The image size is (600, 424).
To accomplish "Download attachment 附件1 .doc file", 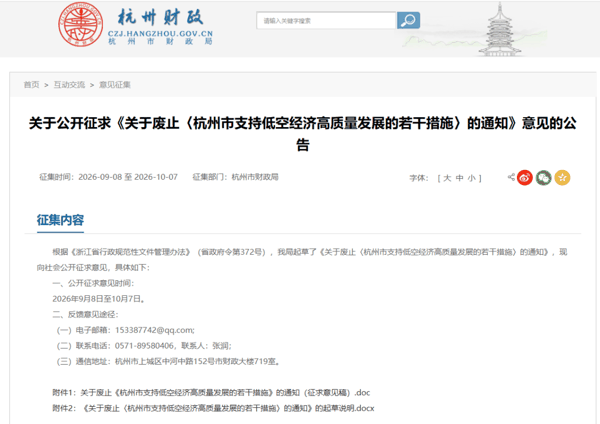I will (x=211, y=393).
